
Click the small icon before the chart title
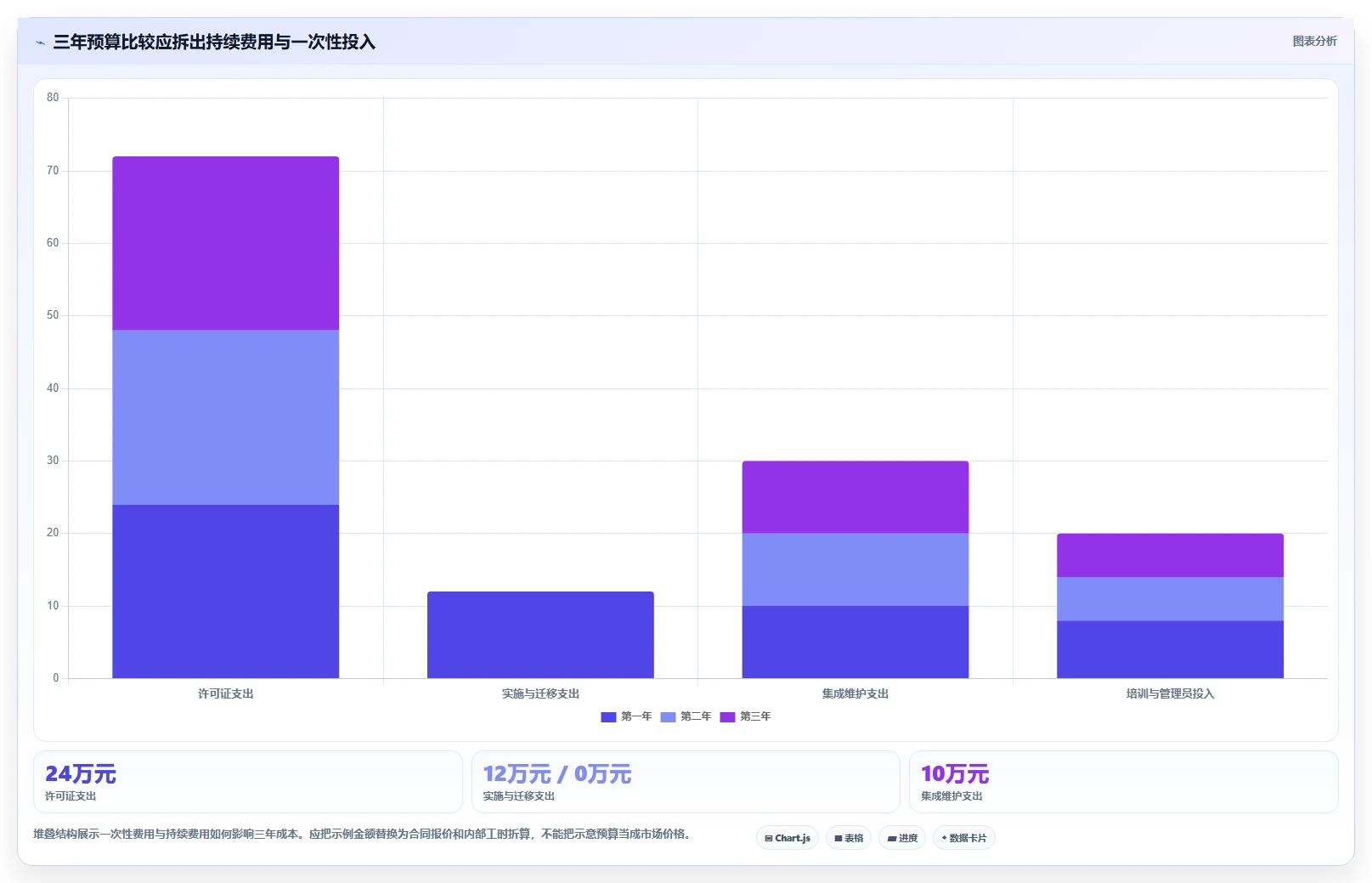(x=40, y=42)
